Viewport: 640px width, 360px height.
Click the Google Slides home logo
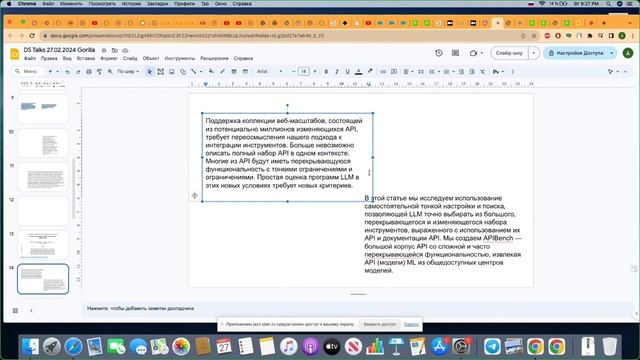[x=15, y=54]
